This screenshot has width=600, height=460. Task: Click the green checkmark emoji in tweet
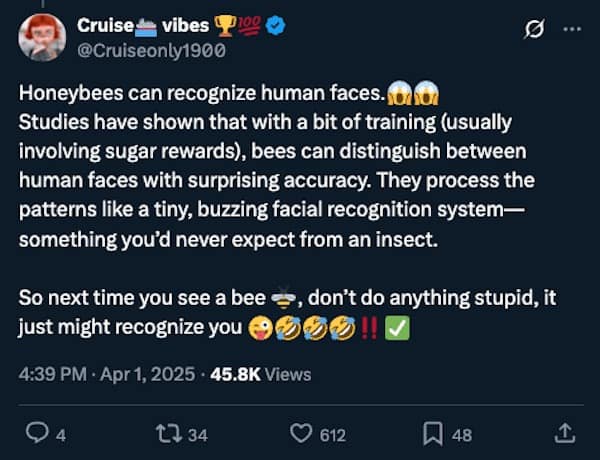(396, 327)
